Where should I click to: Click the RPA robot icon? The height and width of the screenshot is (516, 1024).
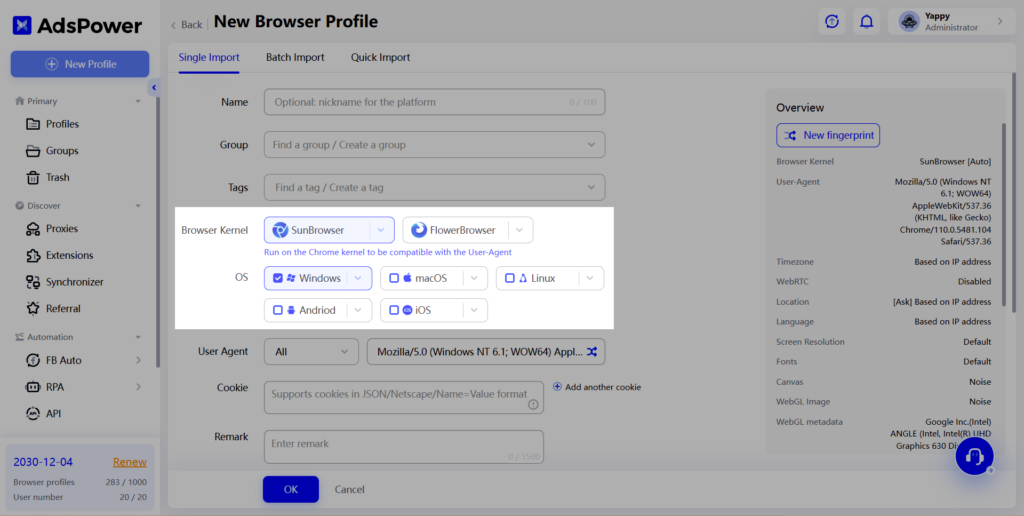[x=33, y=387]
